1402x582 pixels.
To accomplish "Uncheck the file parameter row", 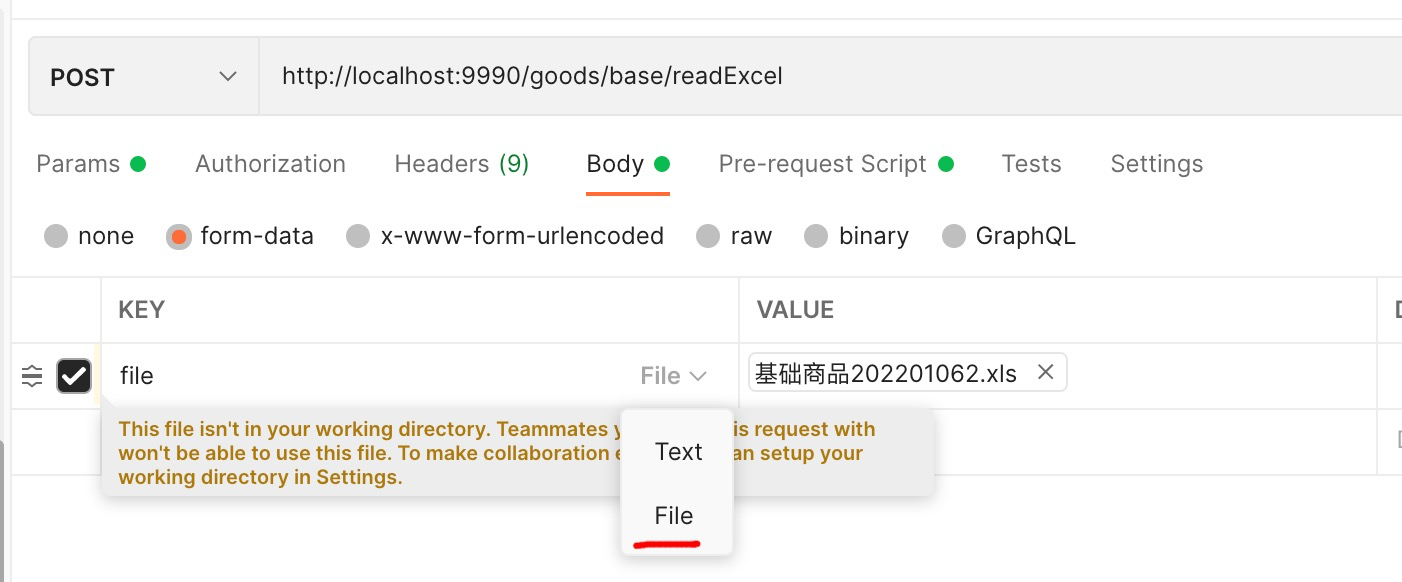I will pyautogui.click(x=74, y=375).
